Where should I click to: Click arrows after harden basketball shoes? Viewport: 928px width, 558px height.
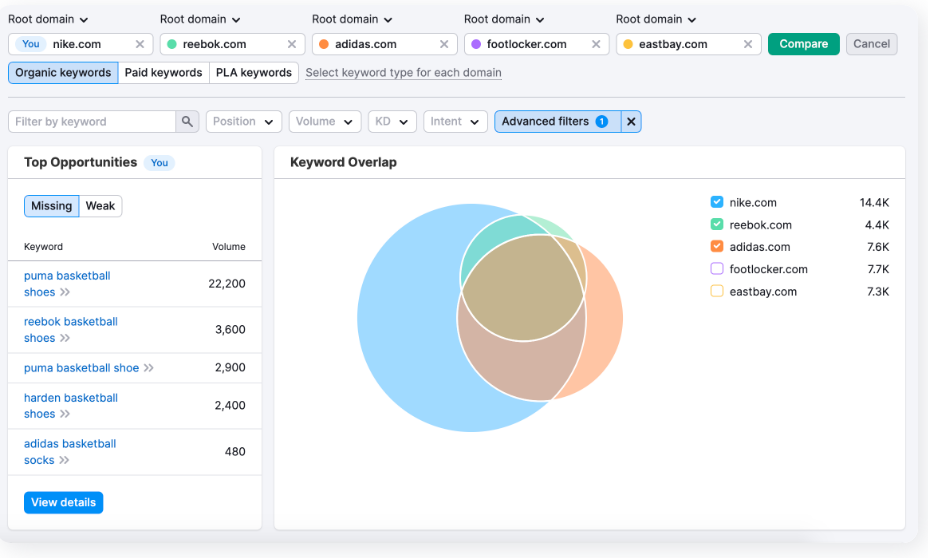click(65, 414)
